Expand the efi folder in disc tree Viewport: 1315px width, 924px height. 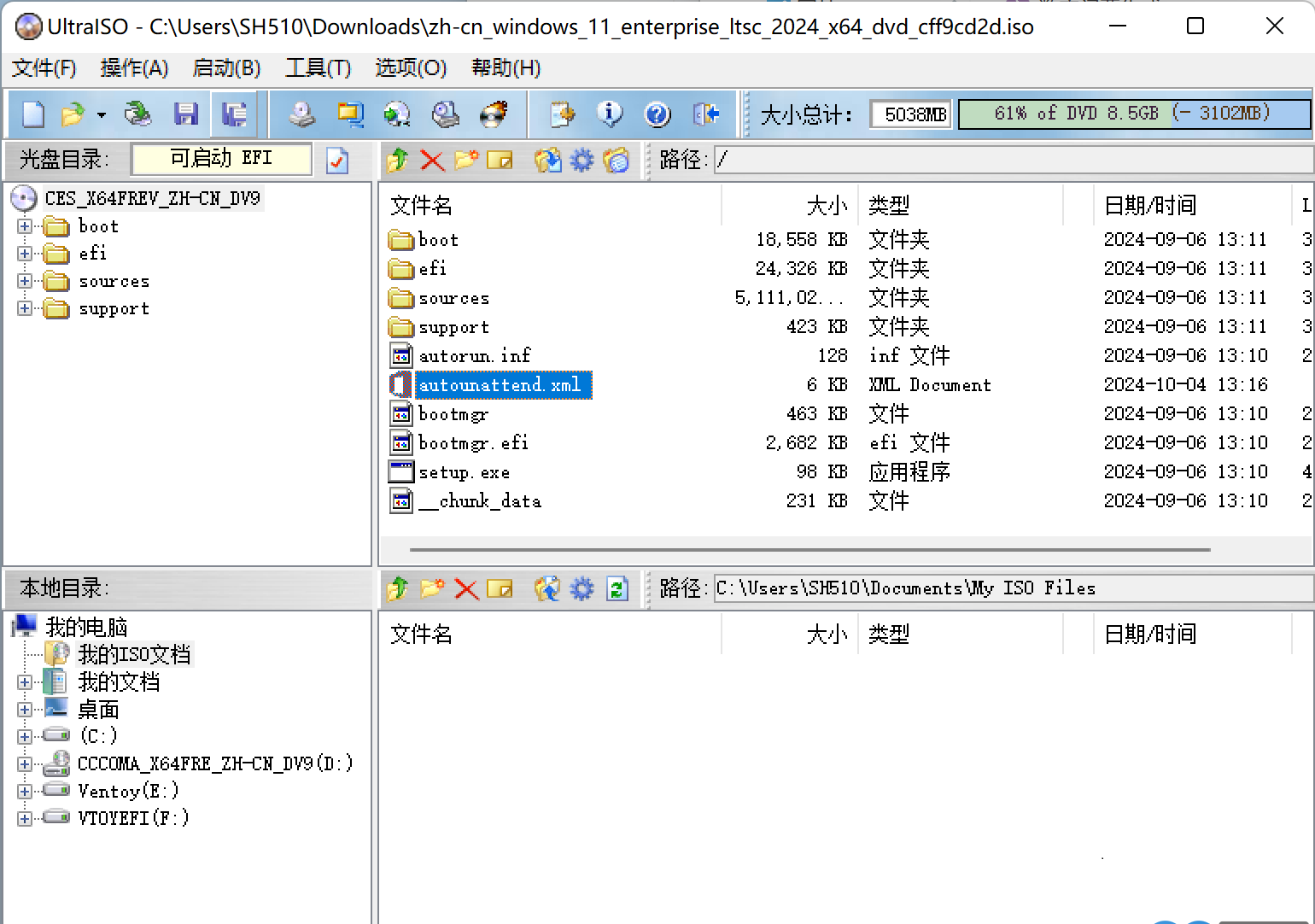tap(25, 254)
